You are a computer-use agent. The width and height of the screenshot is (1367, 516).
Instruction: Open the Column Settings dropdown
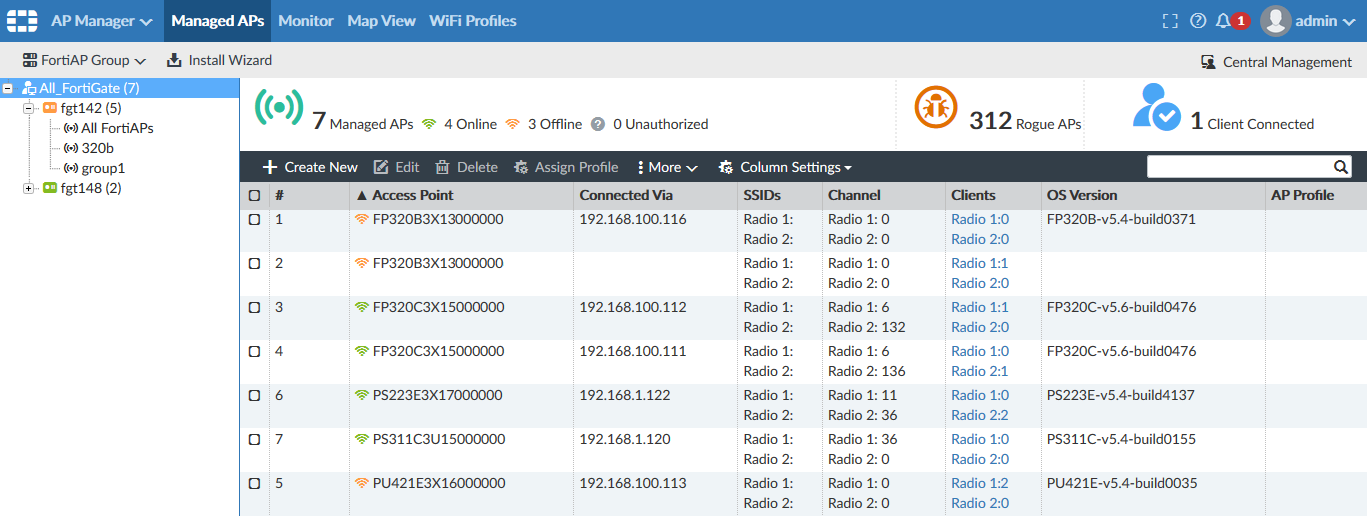[786, 167]
